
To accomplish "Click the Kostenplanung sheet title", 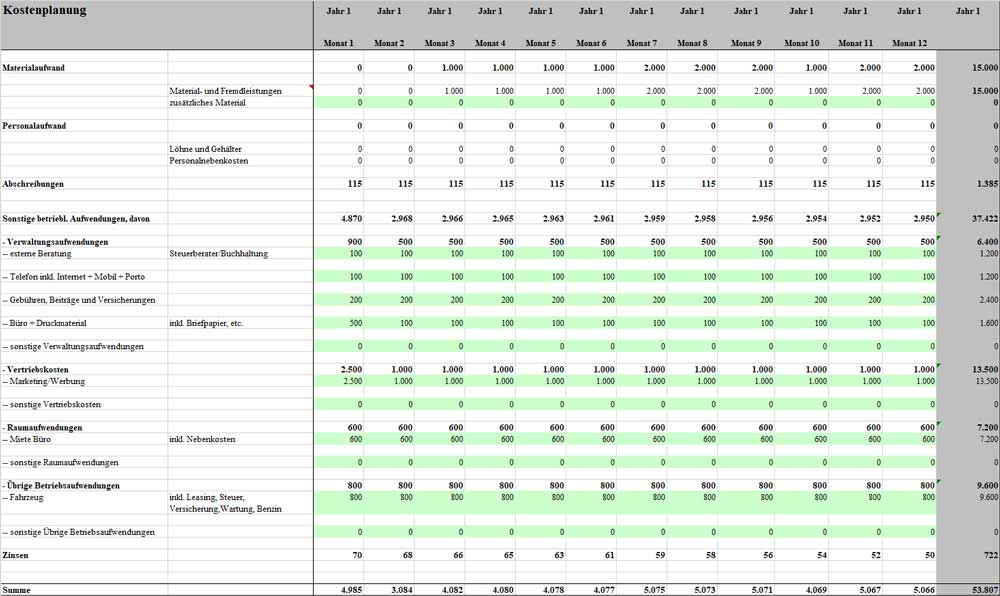I will click(x=45, y=10).
